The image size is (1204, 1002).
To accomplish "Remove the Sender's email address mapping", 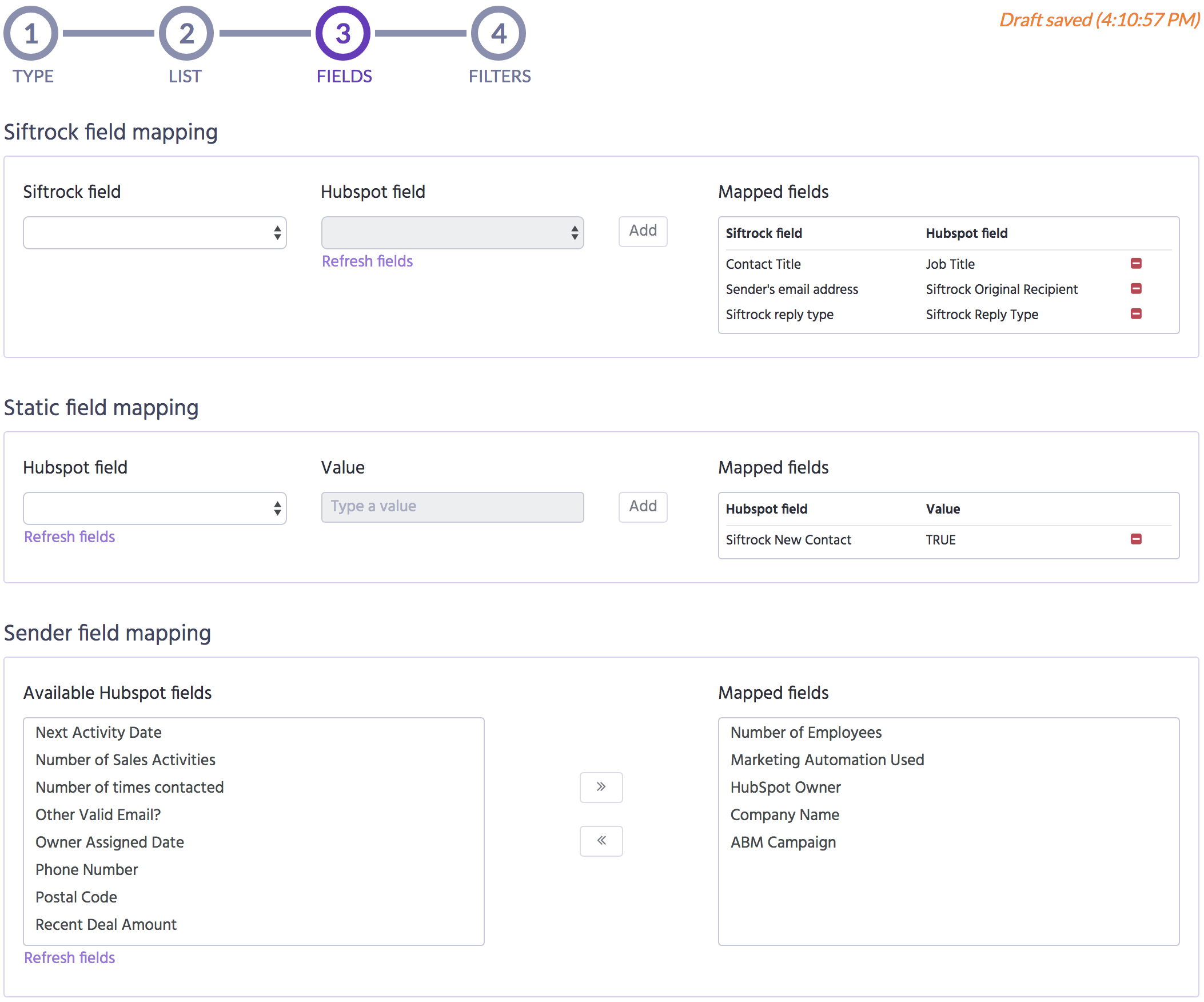I will tap(1136, 288).
